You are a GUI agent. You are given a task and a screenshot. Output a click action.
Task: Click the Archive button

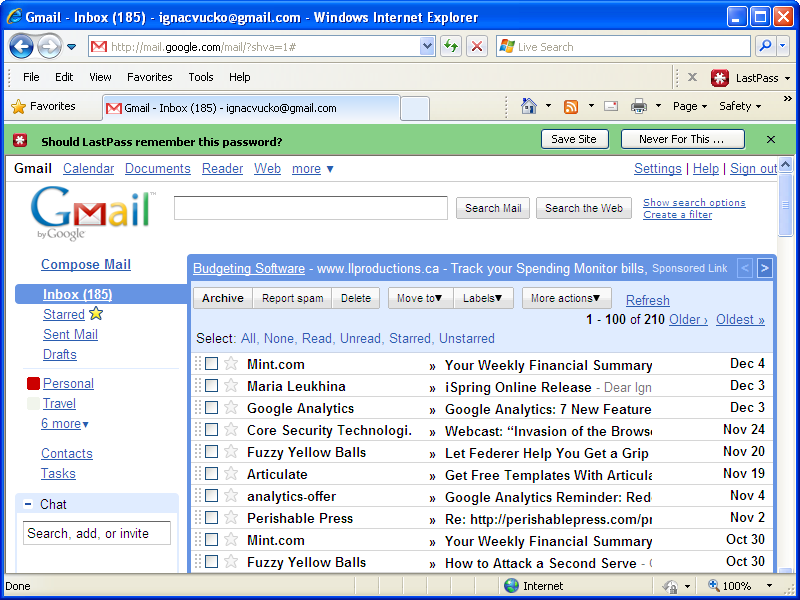click(x=223, y=298)
